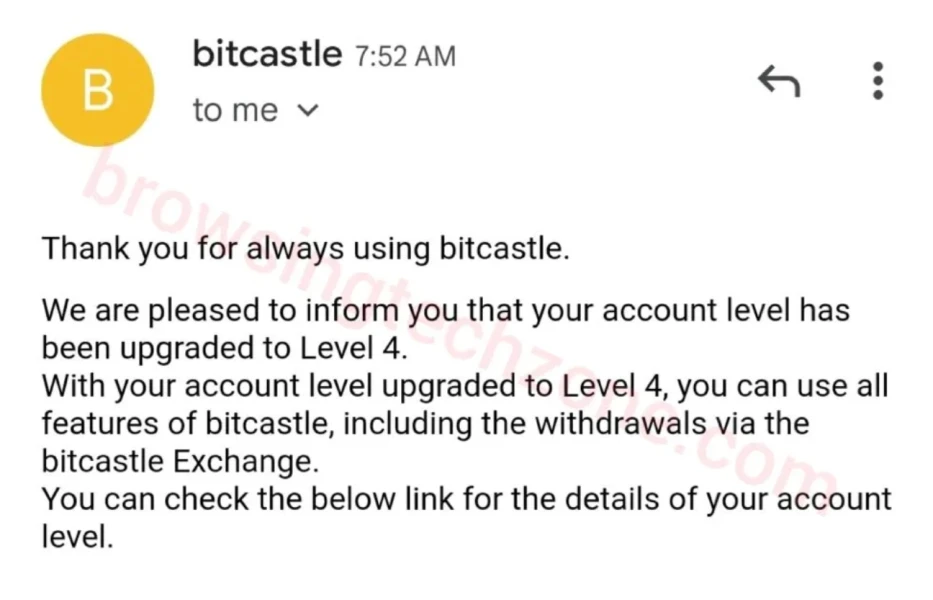Click the yellow B sender avatar

(98, 91)
